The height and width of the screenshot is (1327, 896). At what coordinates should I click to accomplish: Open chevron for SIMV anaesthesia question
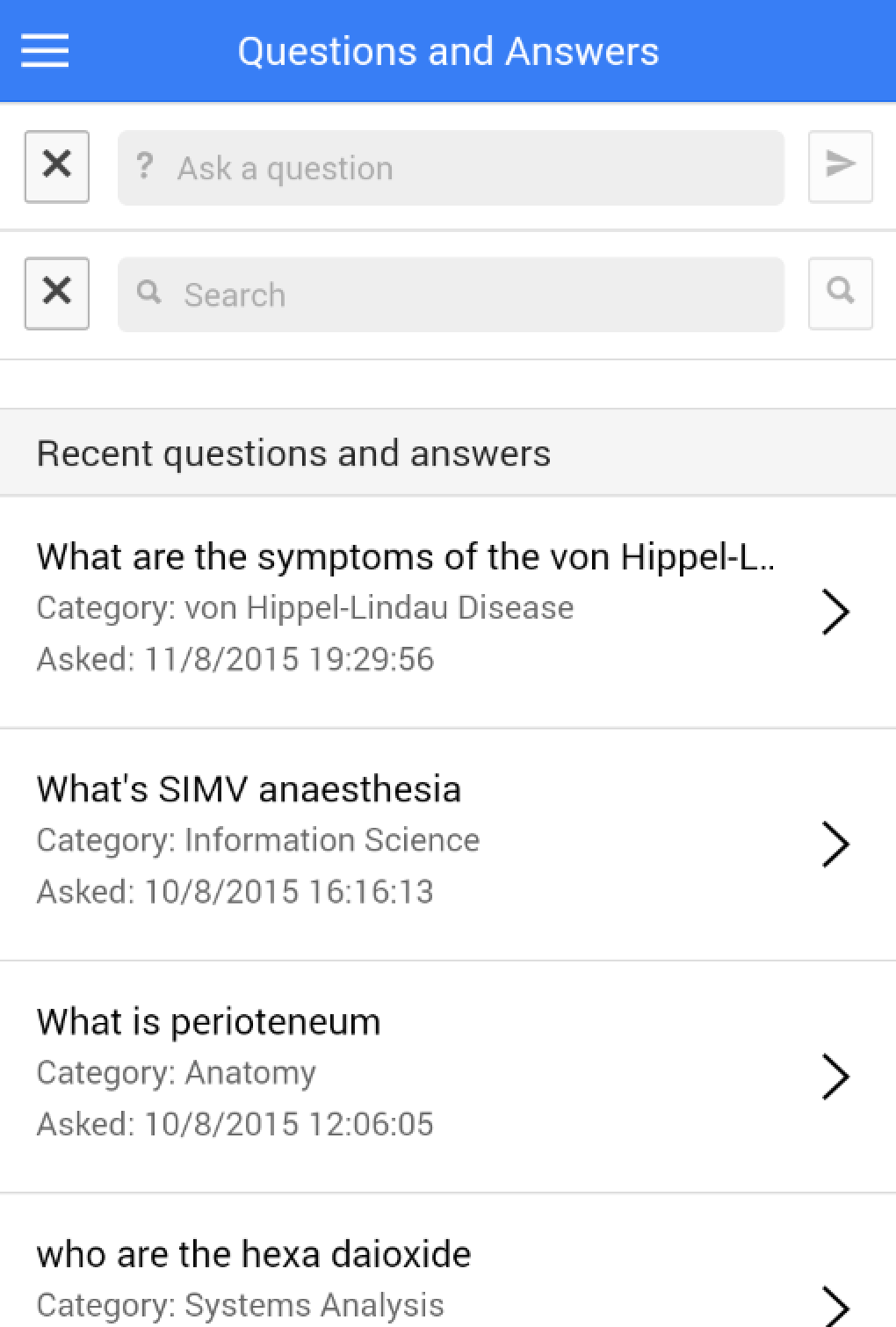pyautogui.click(x=835, y=845)
